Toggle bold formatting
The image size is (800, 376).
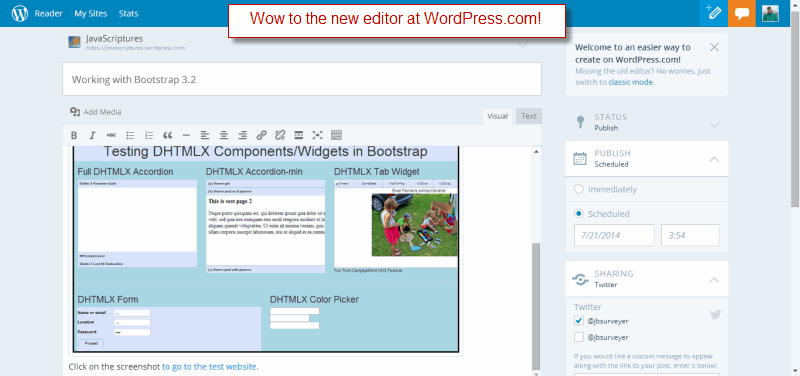pos(74,135)
